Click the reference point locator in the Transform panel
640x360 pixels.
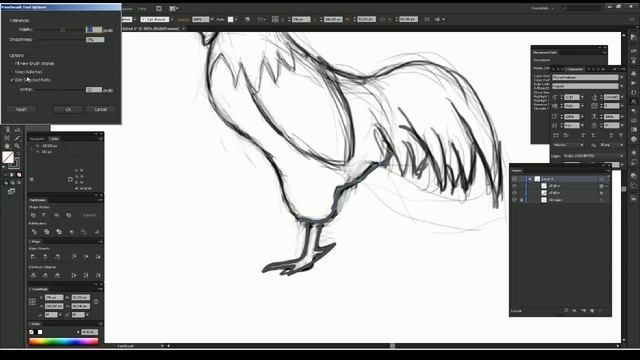[32, 302]
